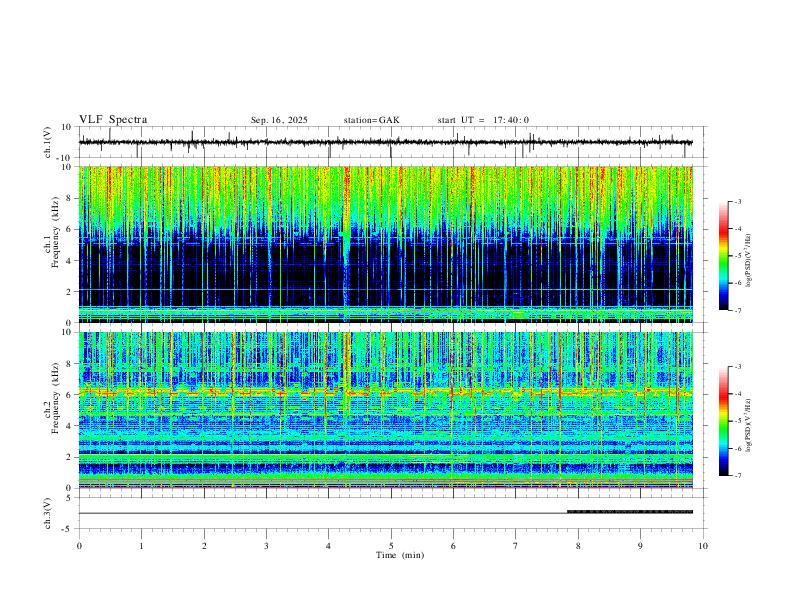Click the "-5" tick on ch.1 colorbar
792x612 pixels.
tap(737, 256)
